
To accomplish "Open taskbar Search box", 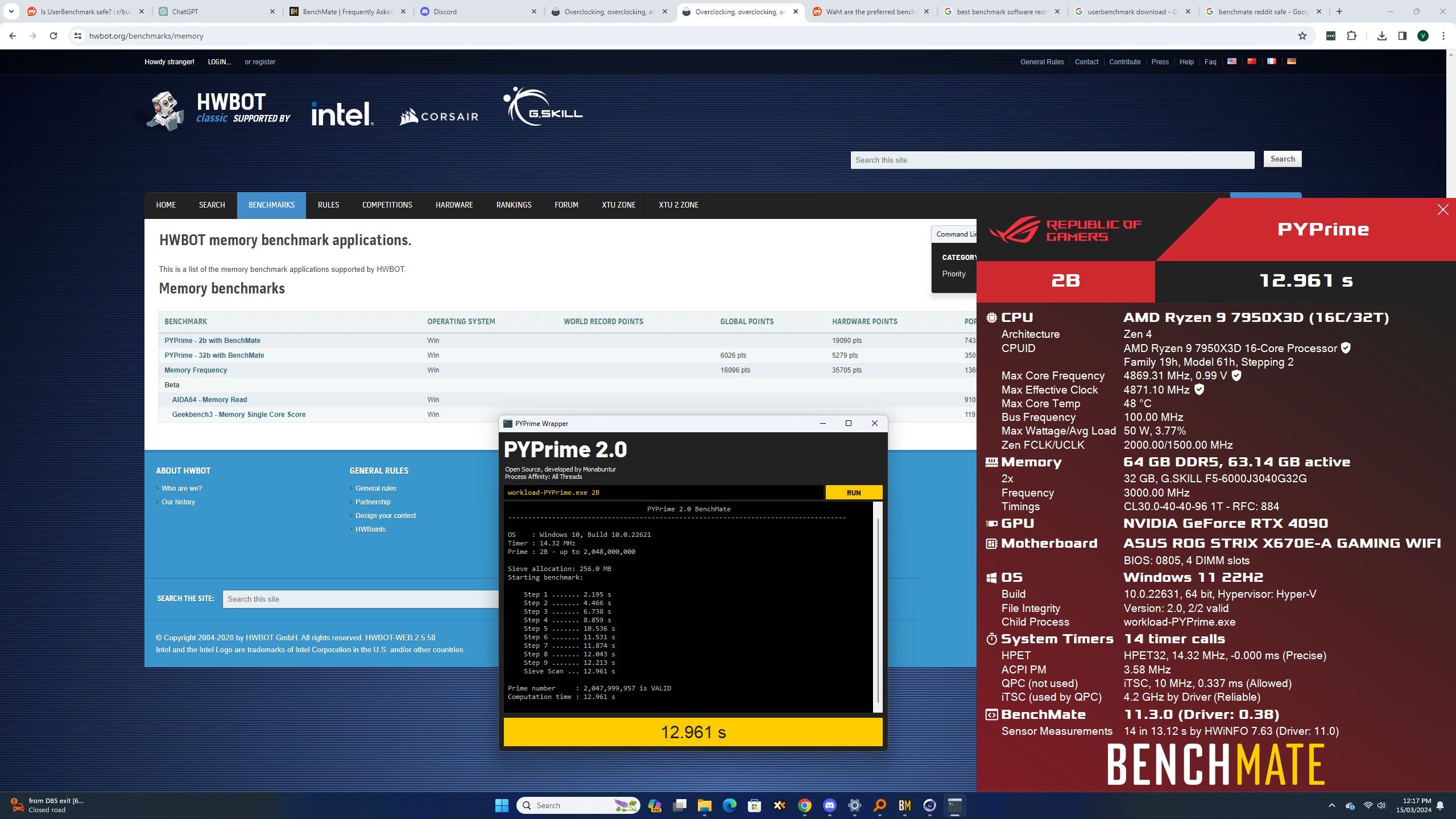I will pos(578,805).
